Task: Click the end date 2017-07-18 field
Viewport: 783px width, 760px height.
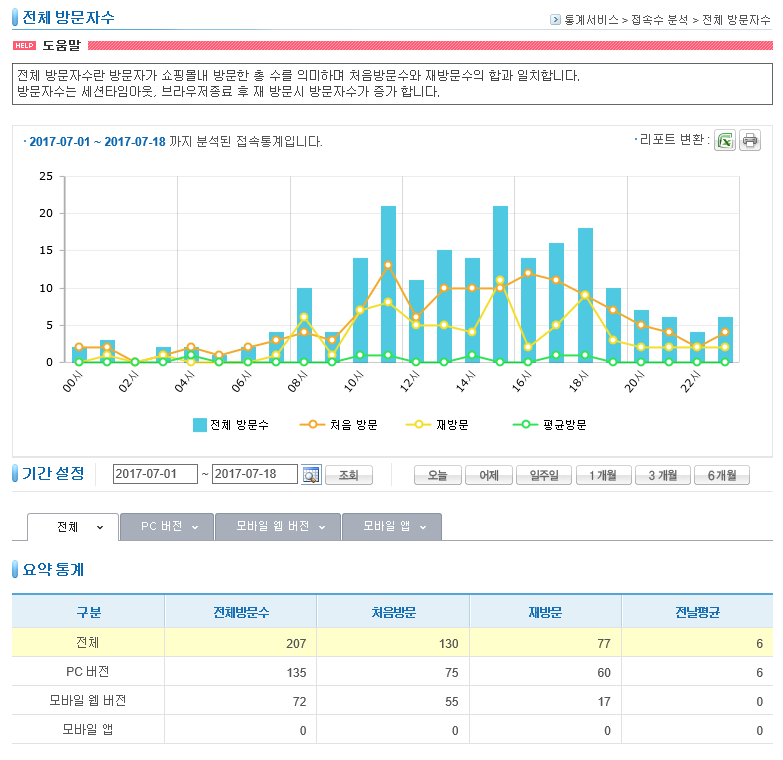Action: [255, 474]
